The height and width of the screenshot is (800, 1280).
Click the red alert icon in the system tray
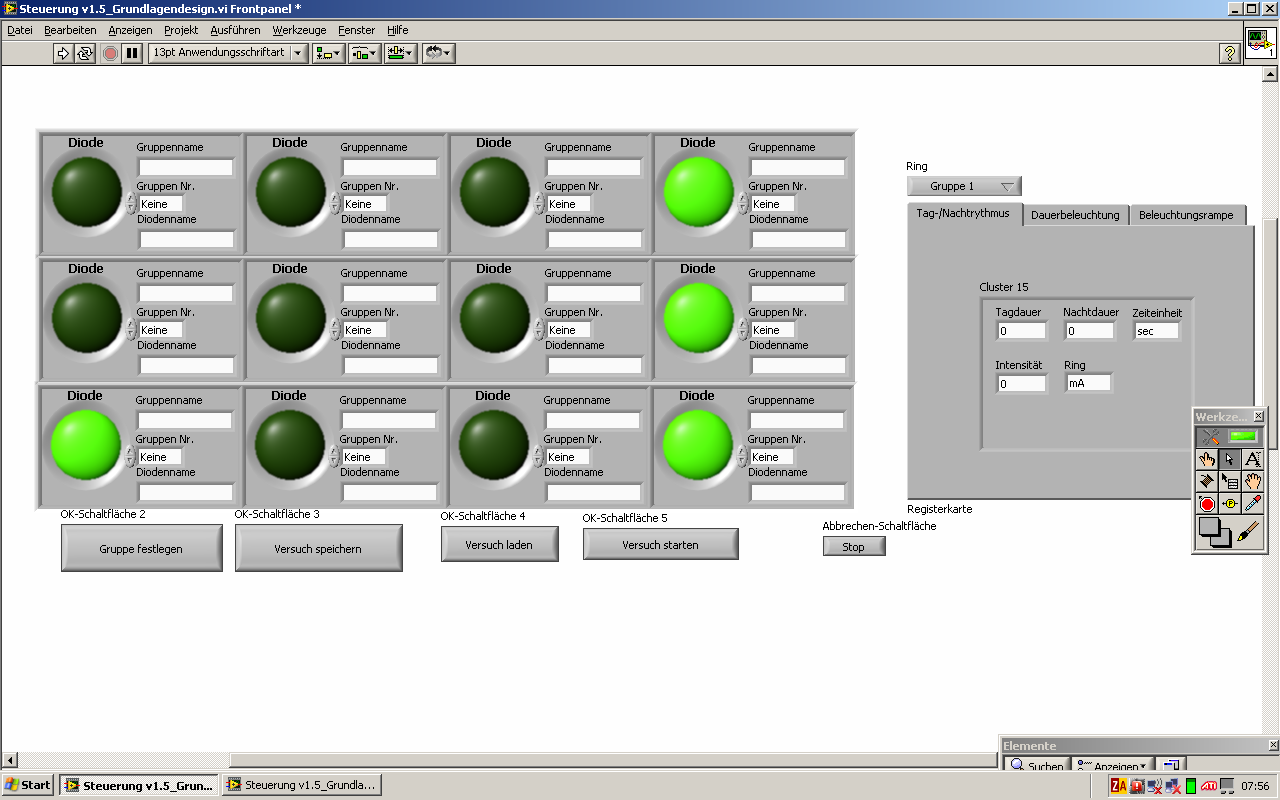(x=1136, y=786)
